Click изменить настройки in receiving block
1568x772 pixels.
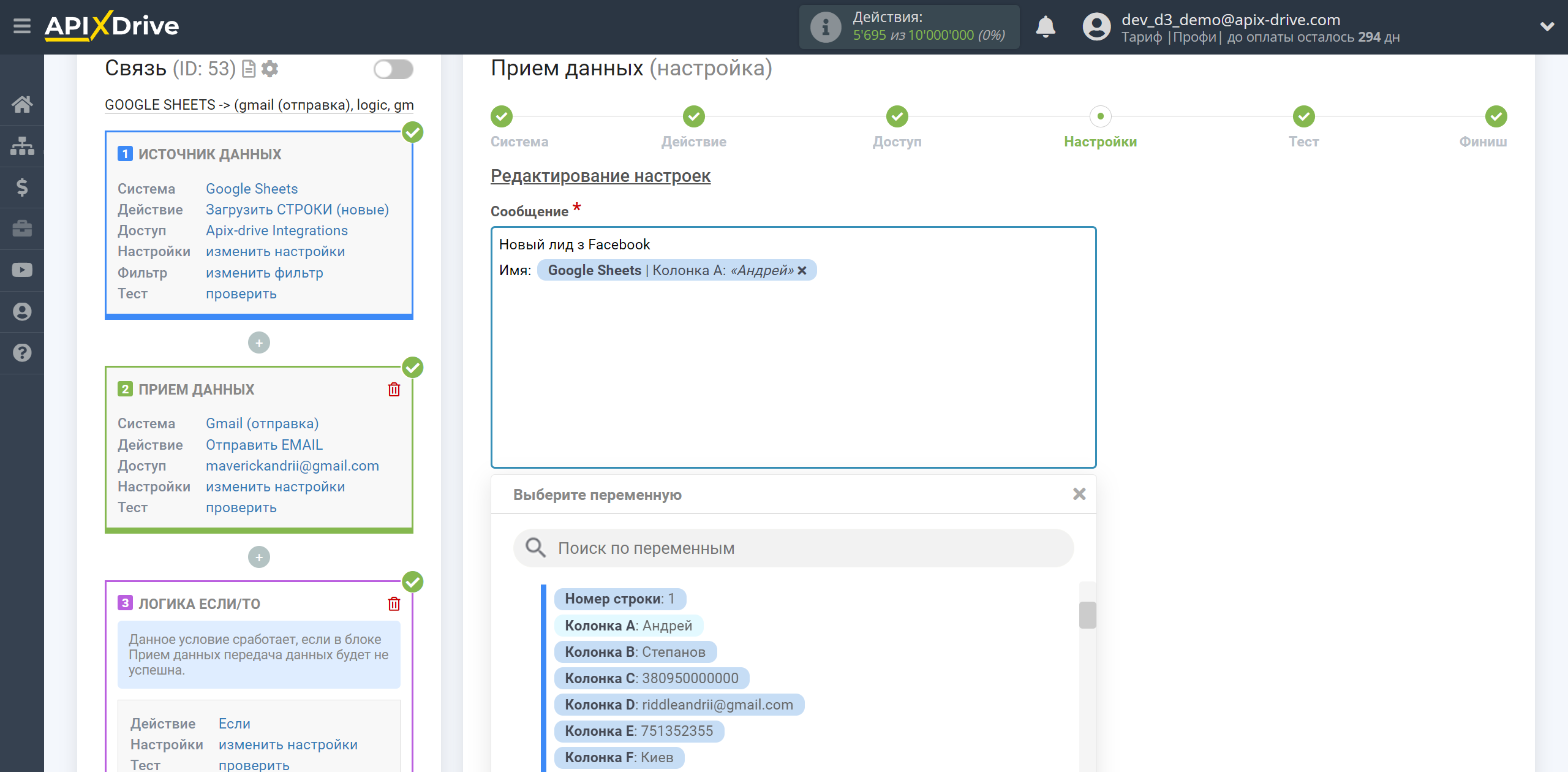275,486
